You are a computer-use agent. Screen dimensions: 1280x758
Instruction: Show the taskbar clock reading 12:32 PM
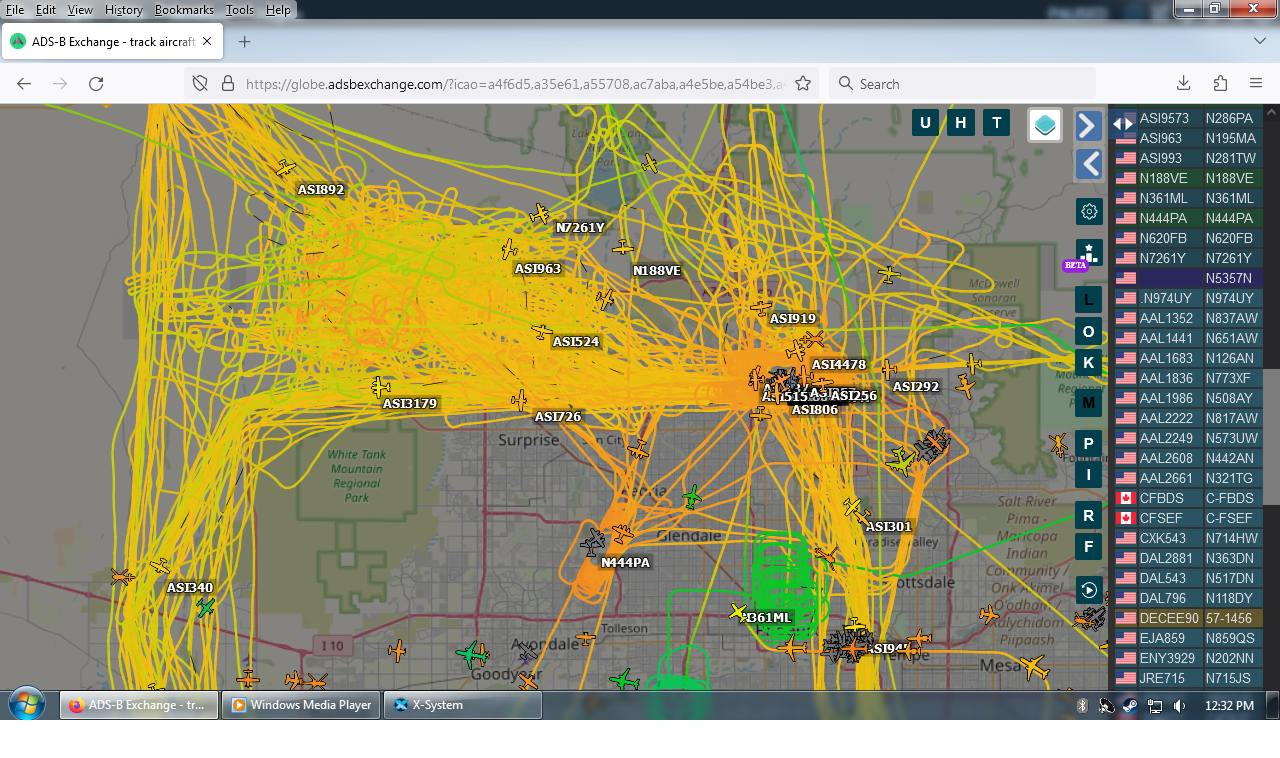tap(1229, 706)
